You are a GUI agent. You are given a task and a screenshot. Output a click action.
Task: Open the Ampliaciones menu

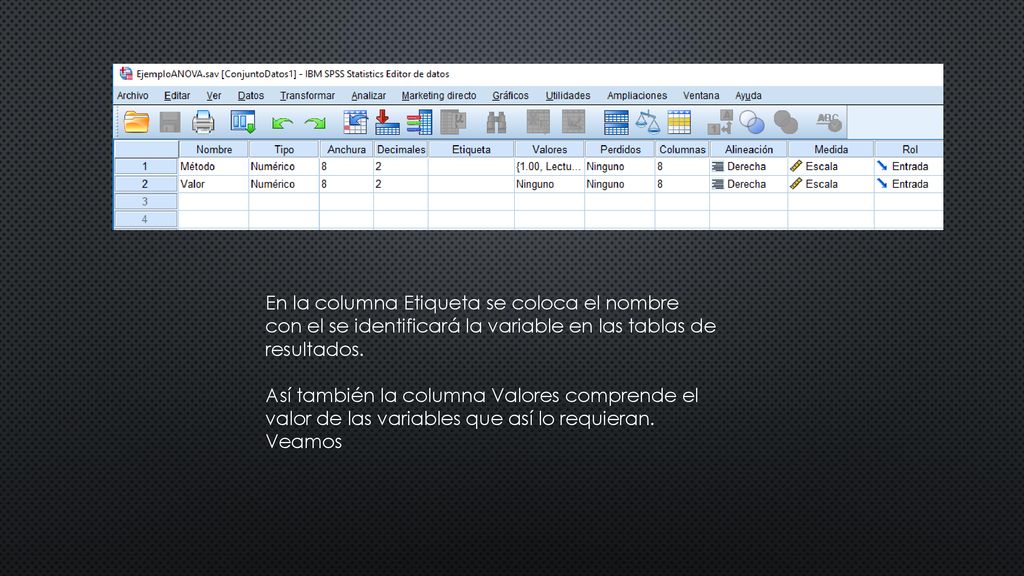point(637,95)
